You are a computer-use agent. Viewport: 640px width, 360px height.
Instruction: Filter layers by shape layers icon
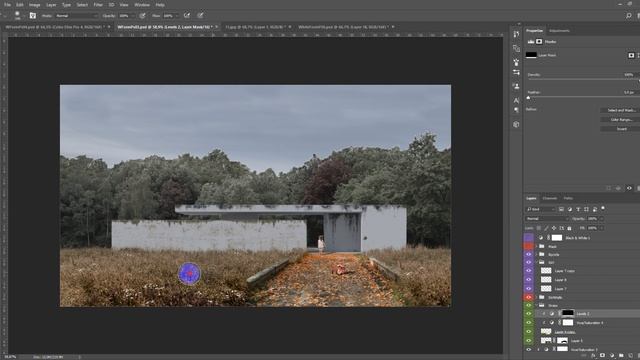pyautogui.click(x=586, y=209)
